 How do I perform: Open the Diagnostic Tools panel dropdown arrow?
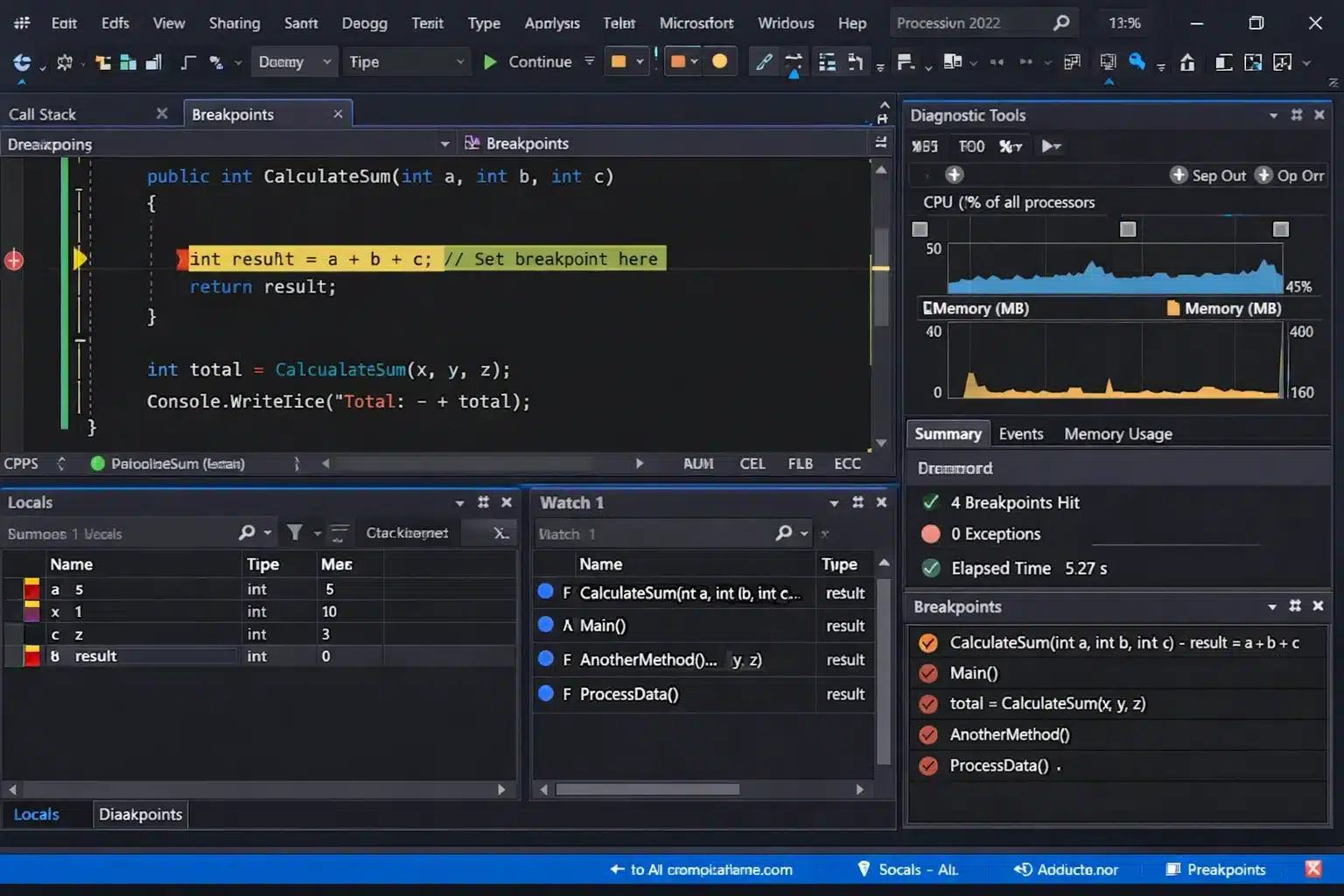click(x=1273, y=115)
